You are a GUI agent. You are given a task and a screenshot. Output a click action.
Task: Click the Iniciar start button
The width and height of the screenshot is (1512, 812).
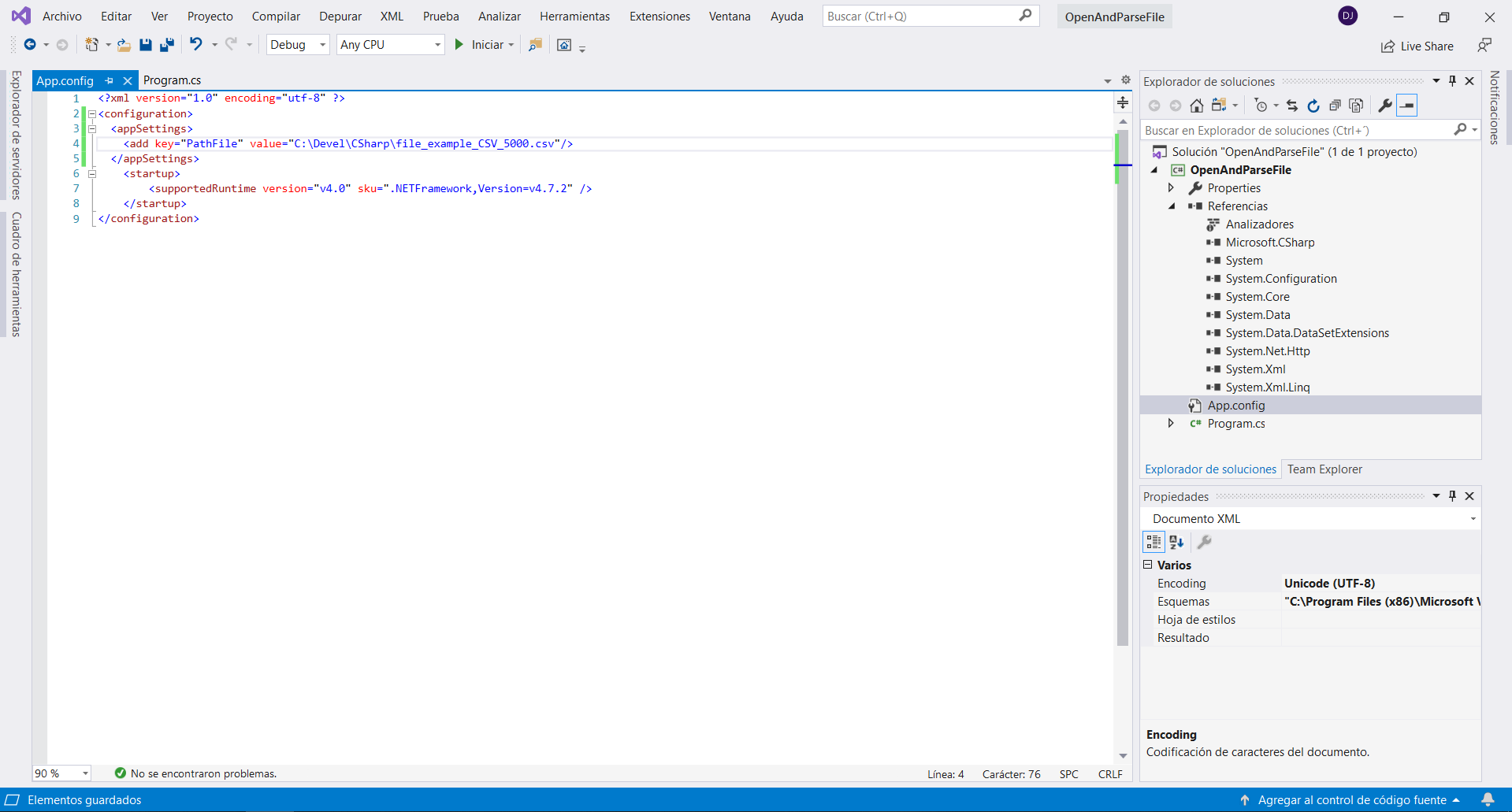pyautogui.click(x=480, y=45)
